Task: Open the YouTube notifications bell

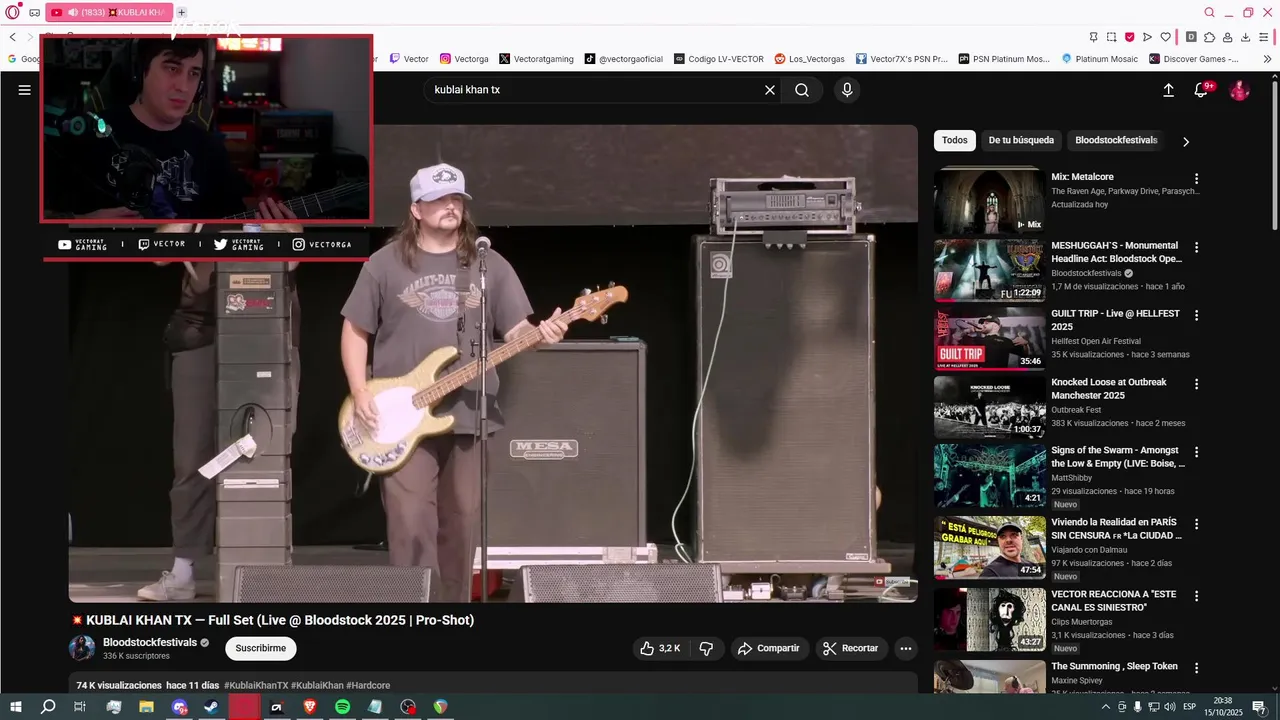Action: [x=1202, y=90]
